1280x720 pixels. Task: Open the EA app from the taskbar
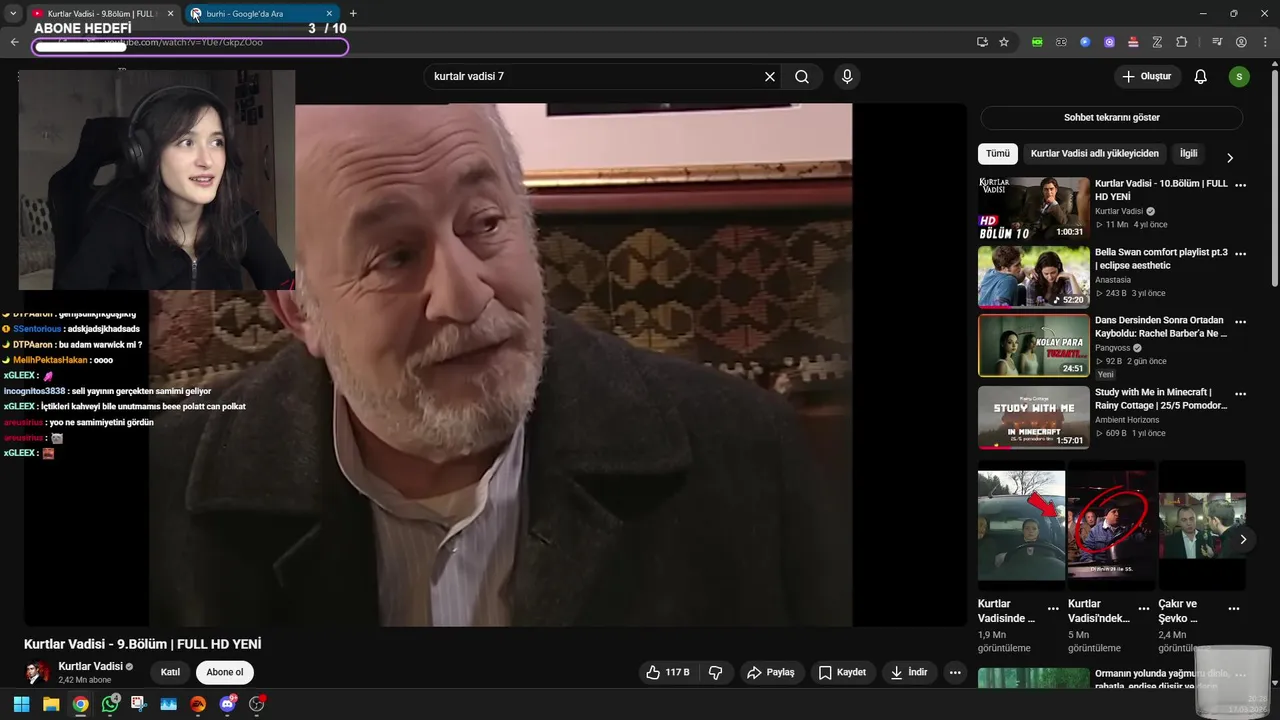pyautogui.click(x=198, y=704)
